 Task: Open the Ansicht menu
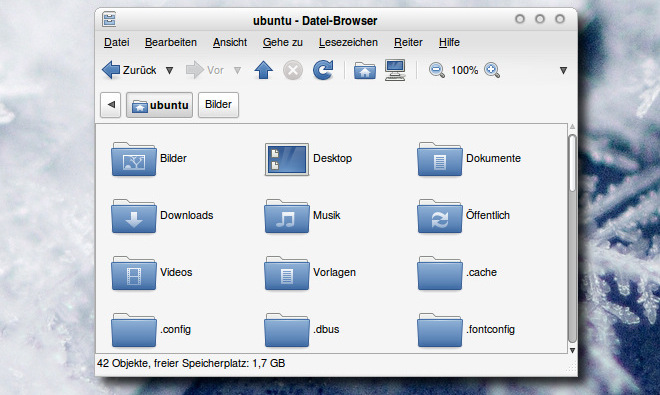(x=230, y=43)
